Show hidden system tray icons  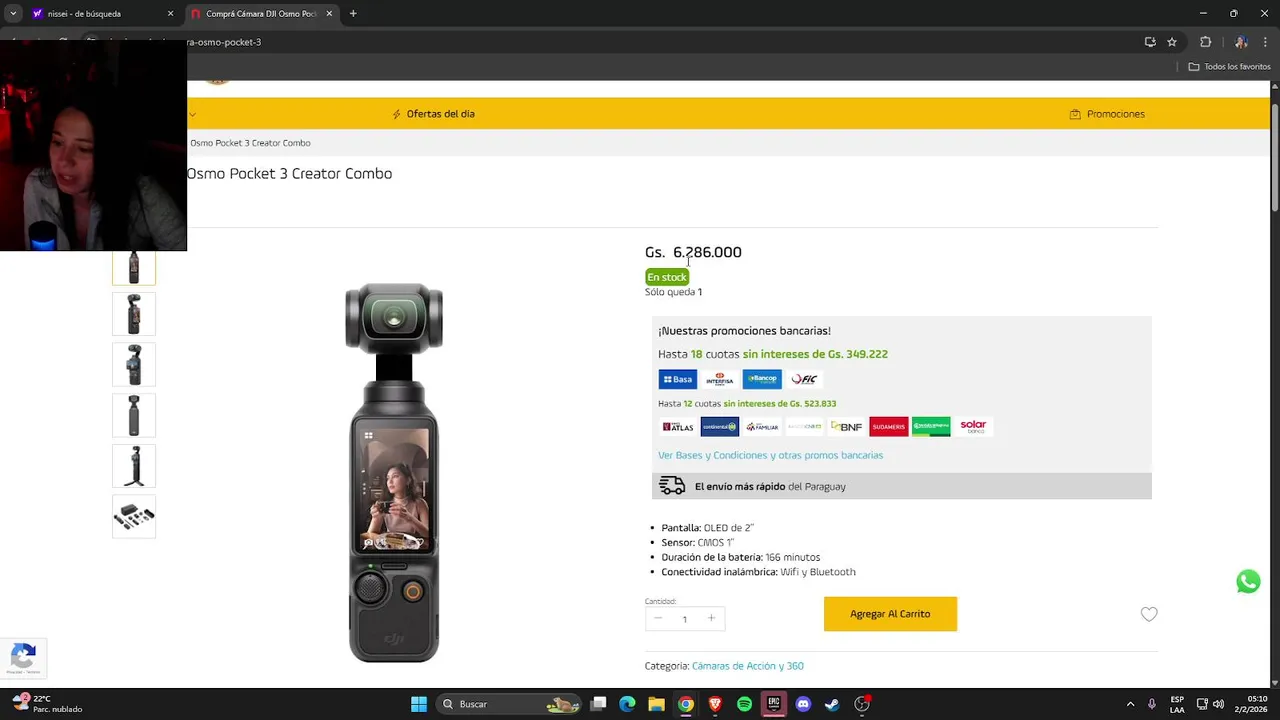click(1130, 704)
